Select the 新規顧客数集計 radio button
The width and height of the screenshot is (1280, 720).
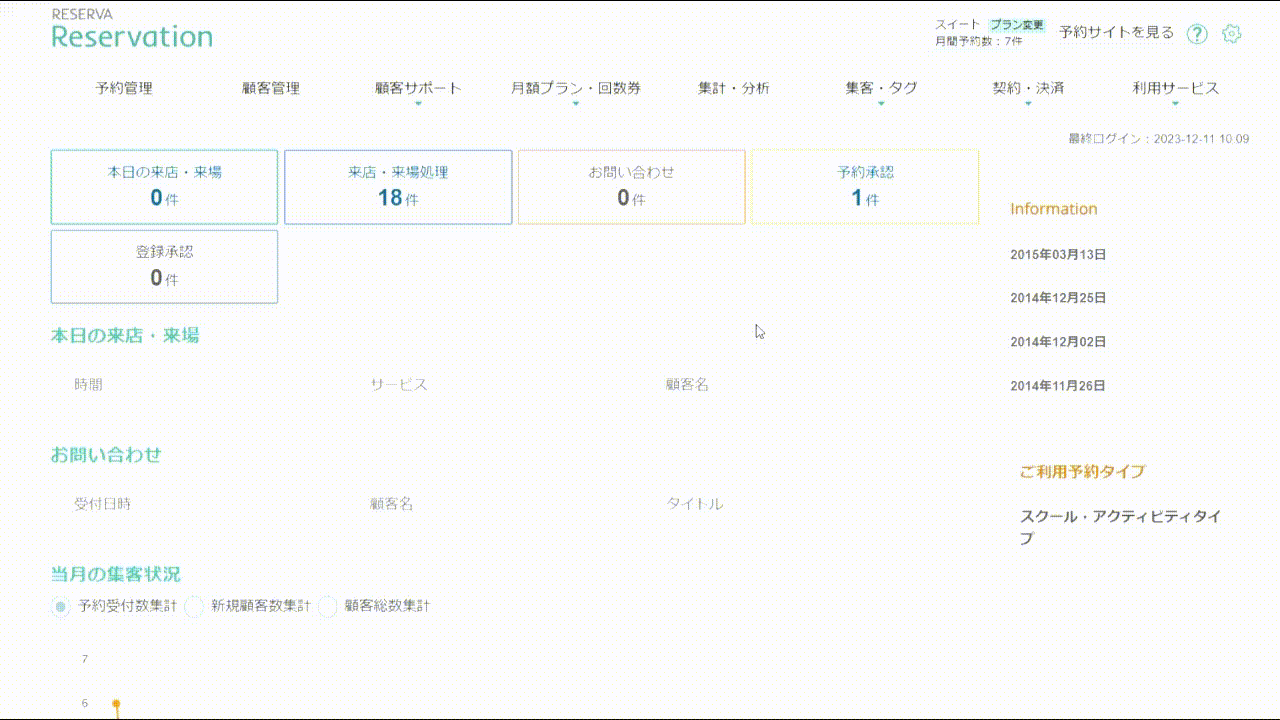point(194,606)
